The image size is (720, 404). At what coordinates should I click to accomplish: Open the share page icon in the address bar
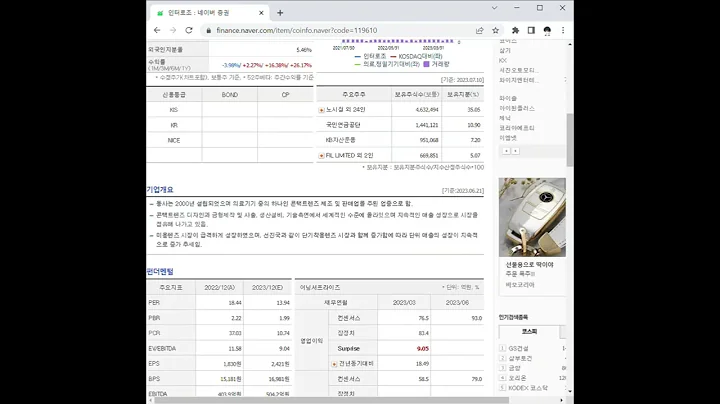click(x=479, y=30)
